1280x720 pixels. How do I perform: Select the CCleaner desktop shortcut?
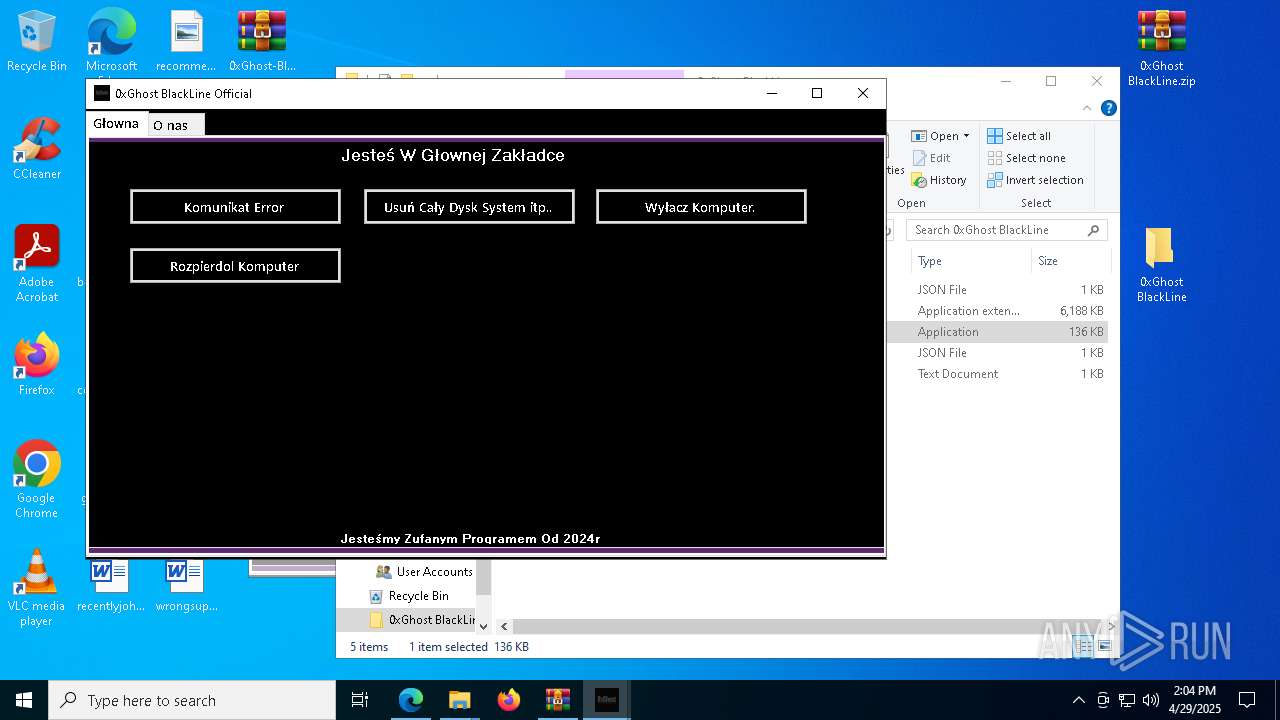pos(37,149)
